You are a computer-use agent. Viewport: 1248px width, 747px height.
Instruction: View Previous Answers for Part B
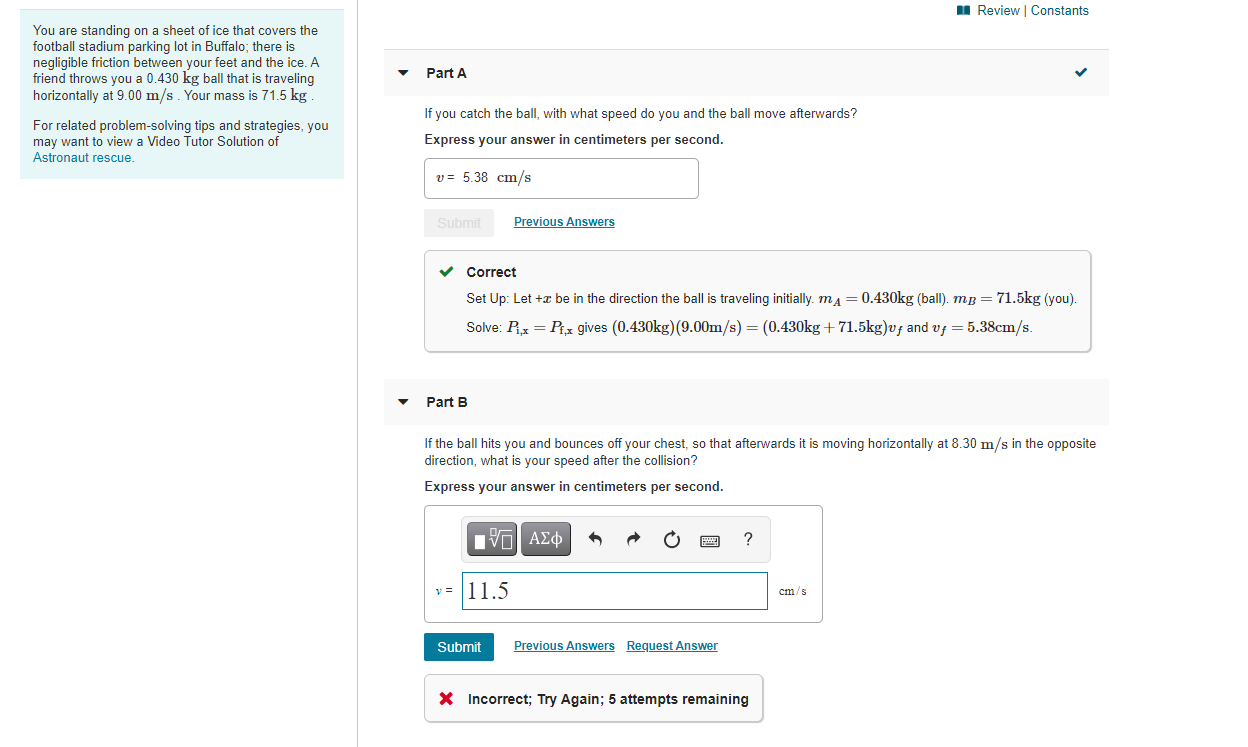[x=563, y=645]
